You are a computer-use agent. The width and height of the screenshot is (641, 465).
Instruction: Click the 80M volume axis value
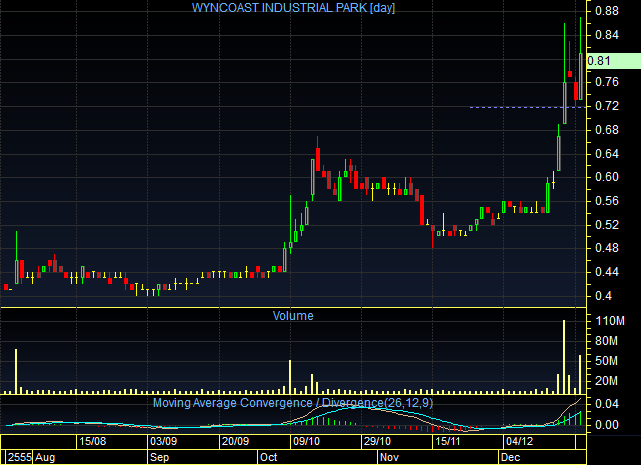point(607,341)
